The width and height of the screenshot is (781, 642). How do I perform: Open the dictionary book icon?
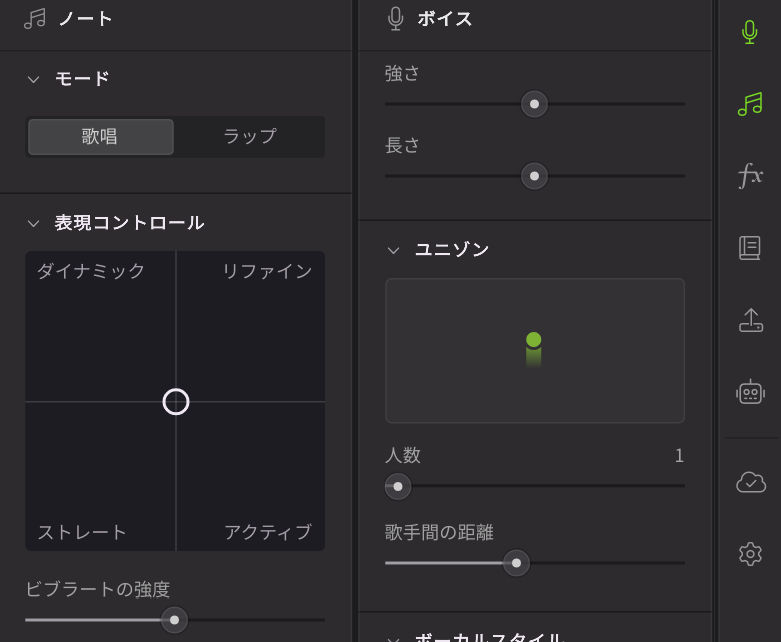point(750,248)
